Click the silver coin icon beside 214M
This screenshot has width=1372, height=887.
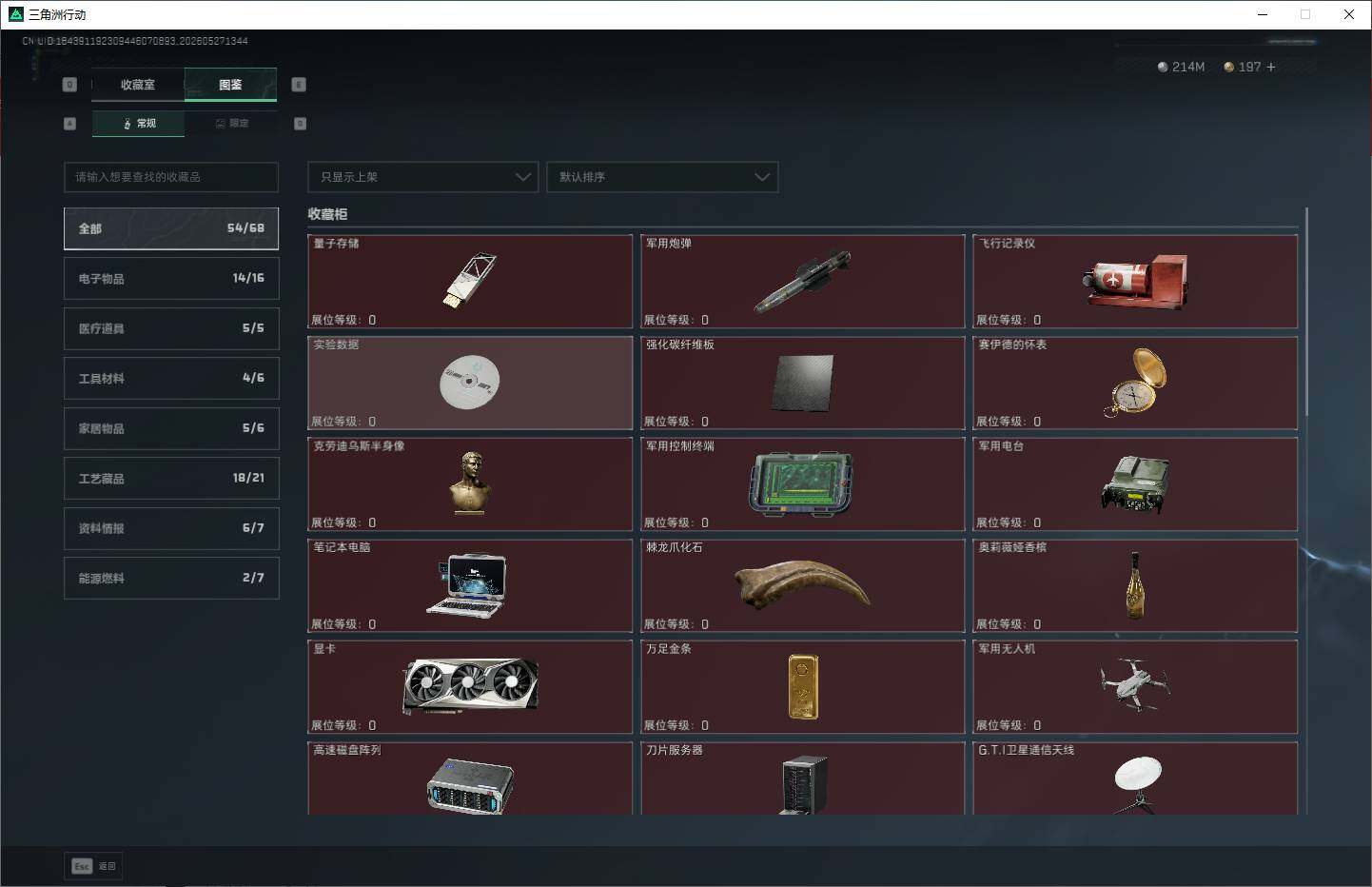pyautogui.click(x=1162, y=67)
